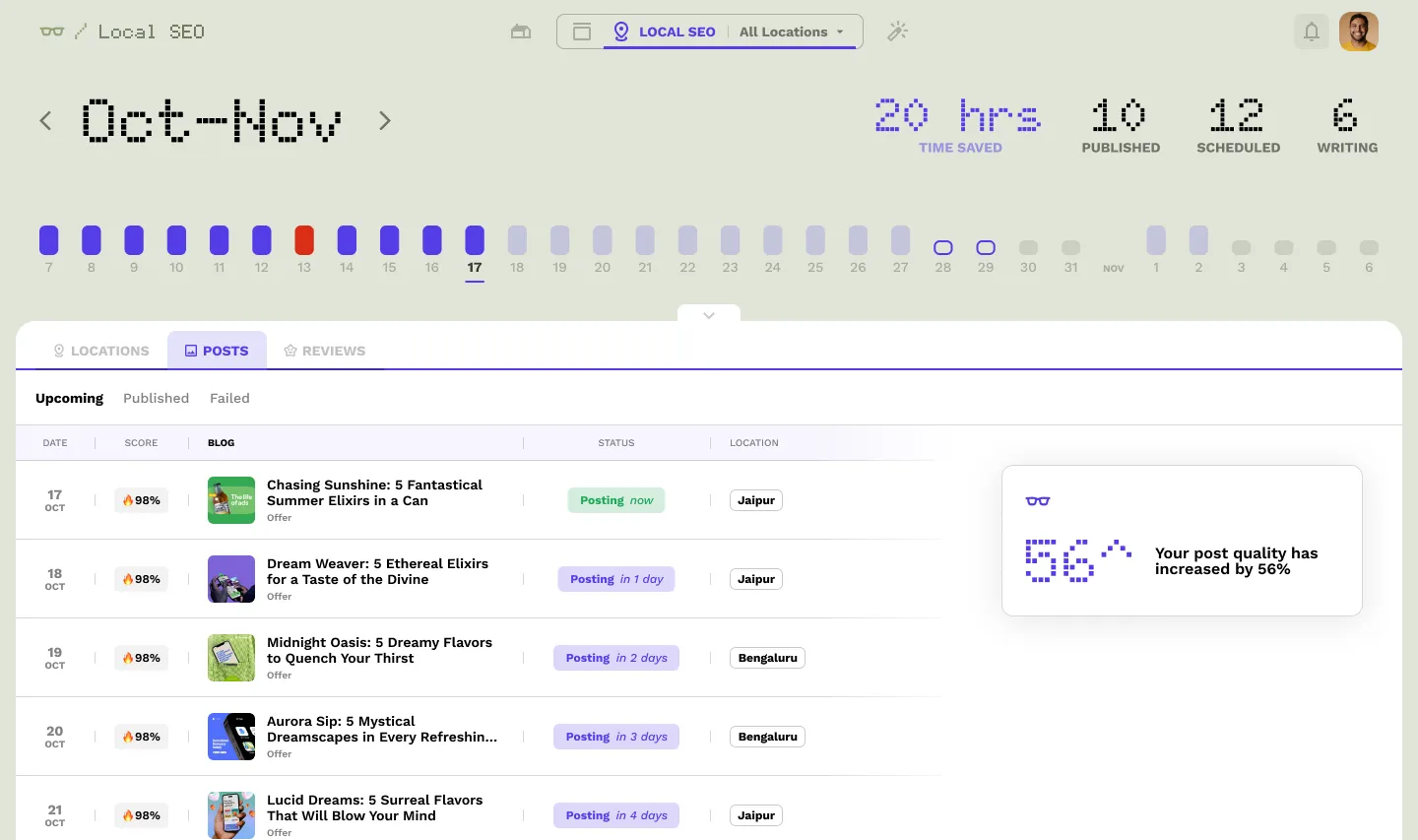The image size is (1418, 840).
Task: Click the magic wand icon
Action: coord(897,32)
